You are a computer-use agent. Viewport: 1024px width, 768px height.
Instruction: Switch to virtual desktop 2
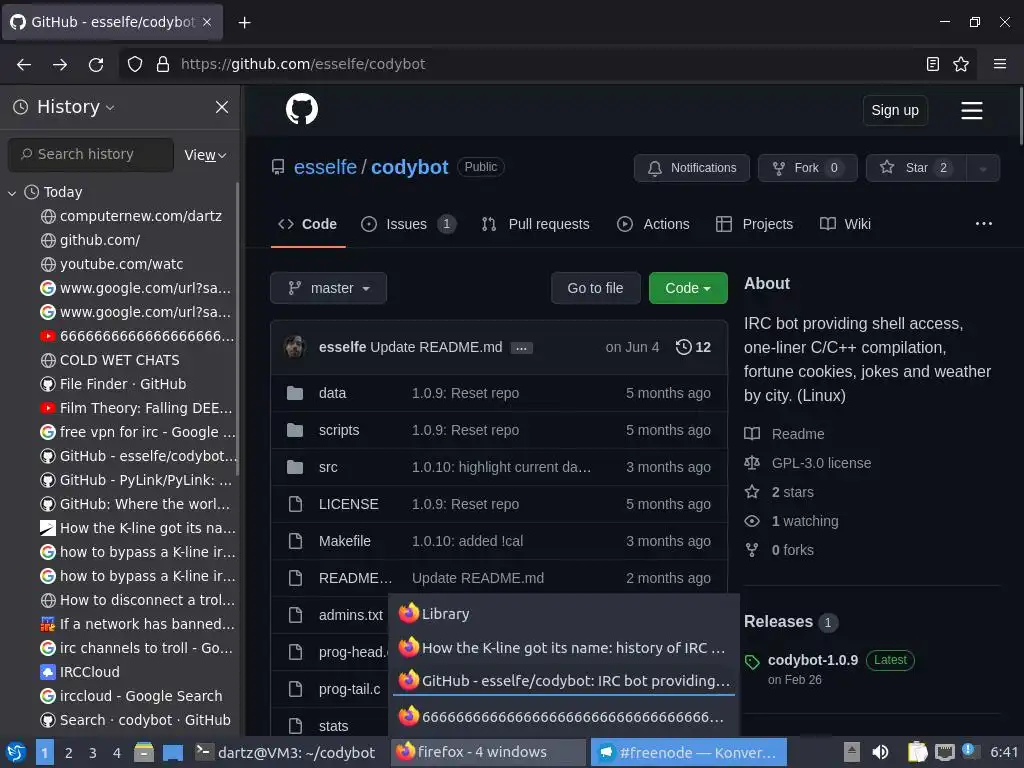[69, 753]
